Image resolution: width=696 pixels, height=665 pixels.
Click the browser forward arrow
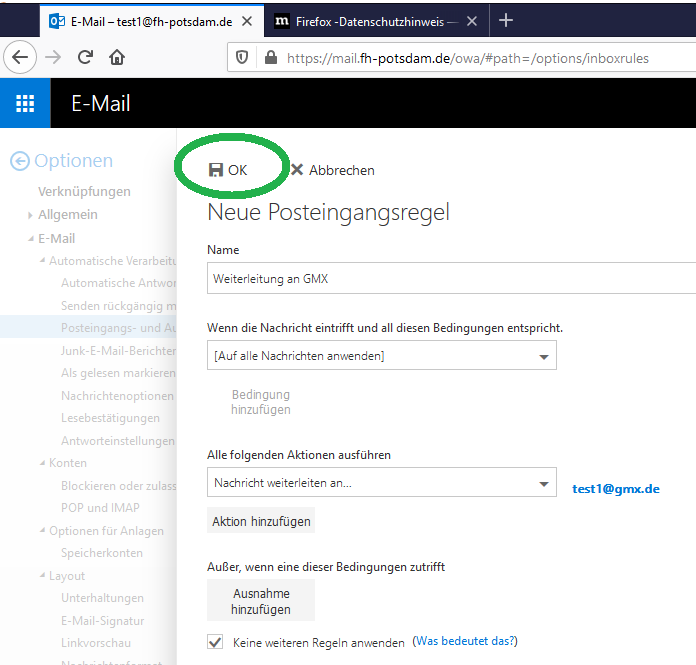pos(53,57)
